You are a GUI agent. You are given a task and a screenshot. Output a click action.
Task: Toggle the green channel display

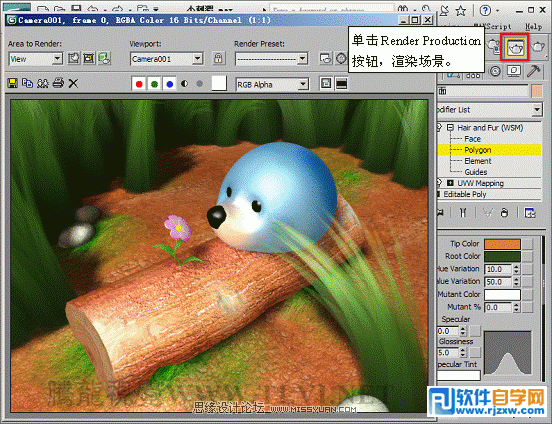[154, 84]
